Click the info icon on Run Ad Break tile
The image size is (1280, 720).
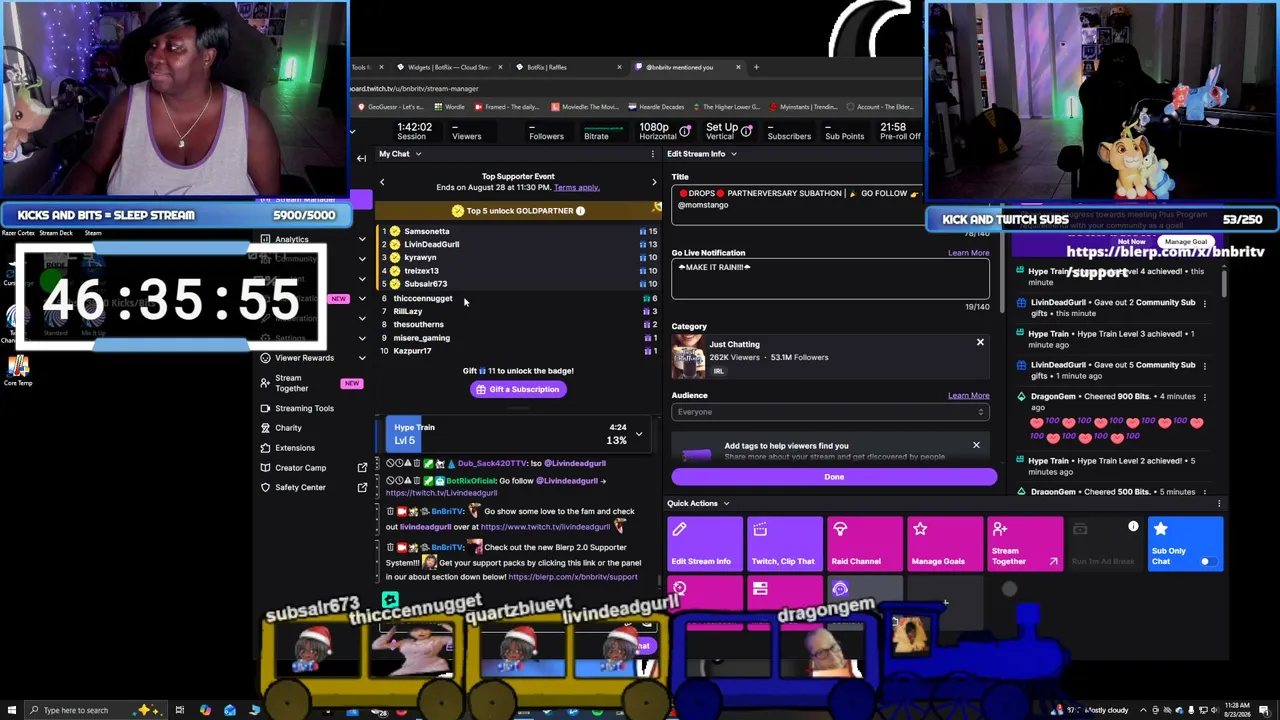[x=1133, y=527]
